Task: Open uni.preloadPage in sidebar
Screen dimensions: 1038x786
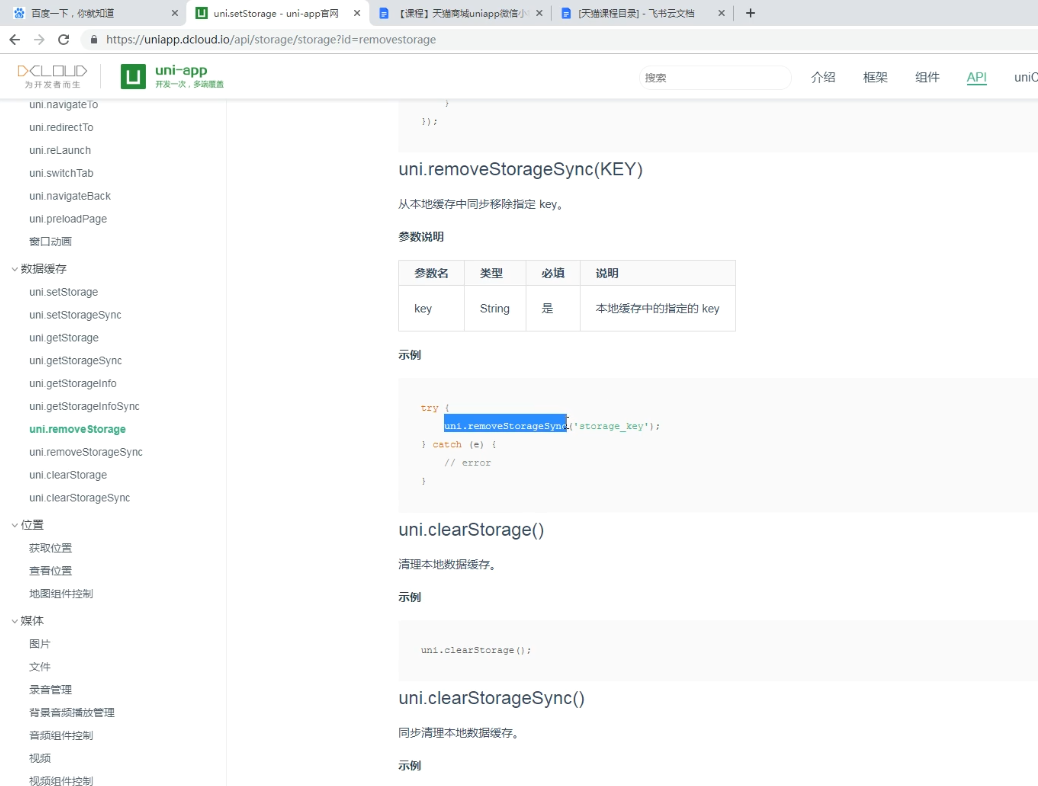Action: click(68, 219)
